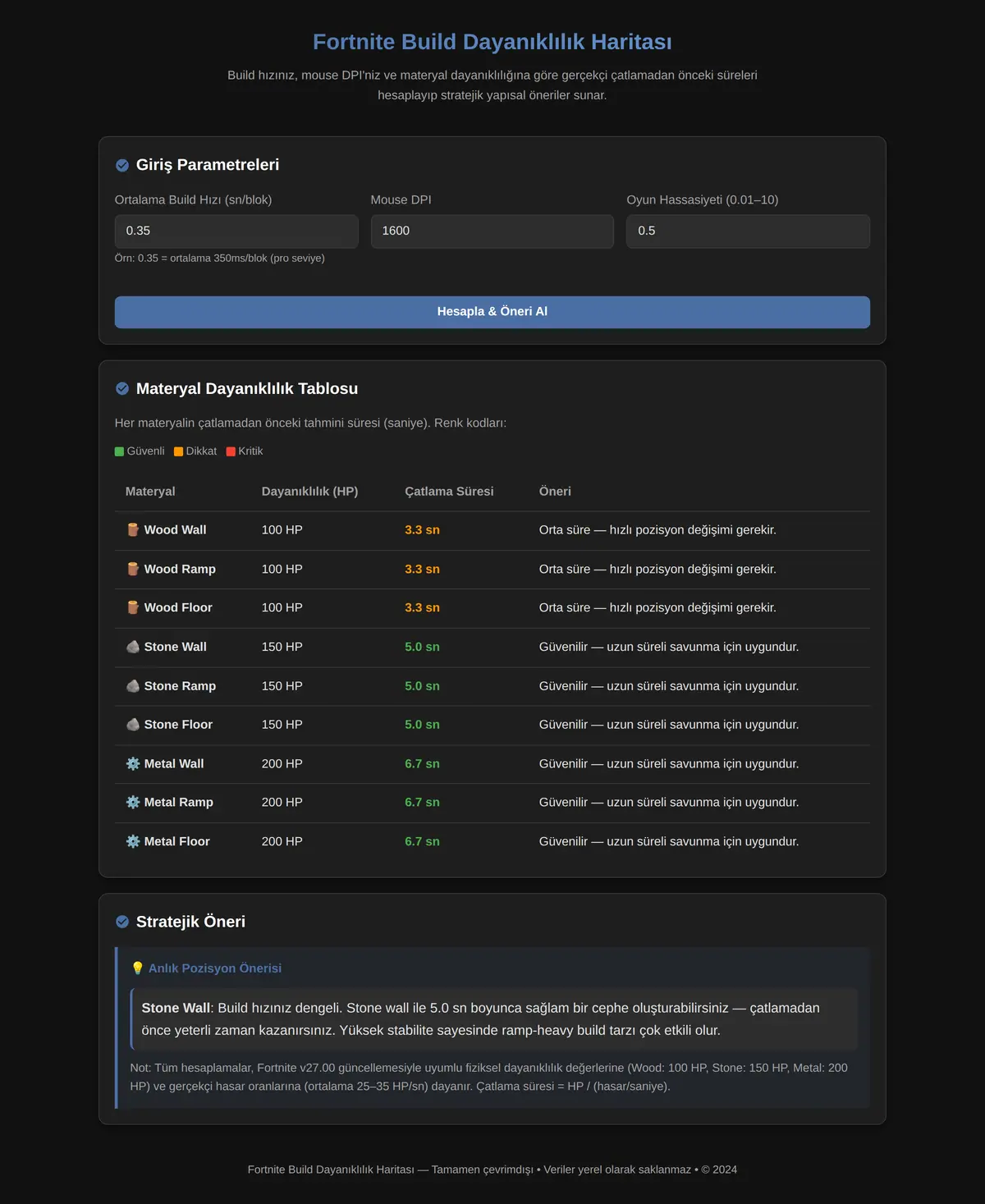This screenshot has height=1204, width=985.
Task: Click the gear icon in Metal Ramp row
Action: (133, 802)
